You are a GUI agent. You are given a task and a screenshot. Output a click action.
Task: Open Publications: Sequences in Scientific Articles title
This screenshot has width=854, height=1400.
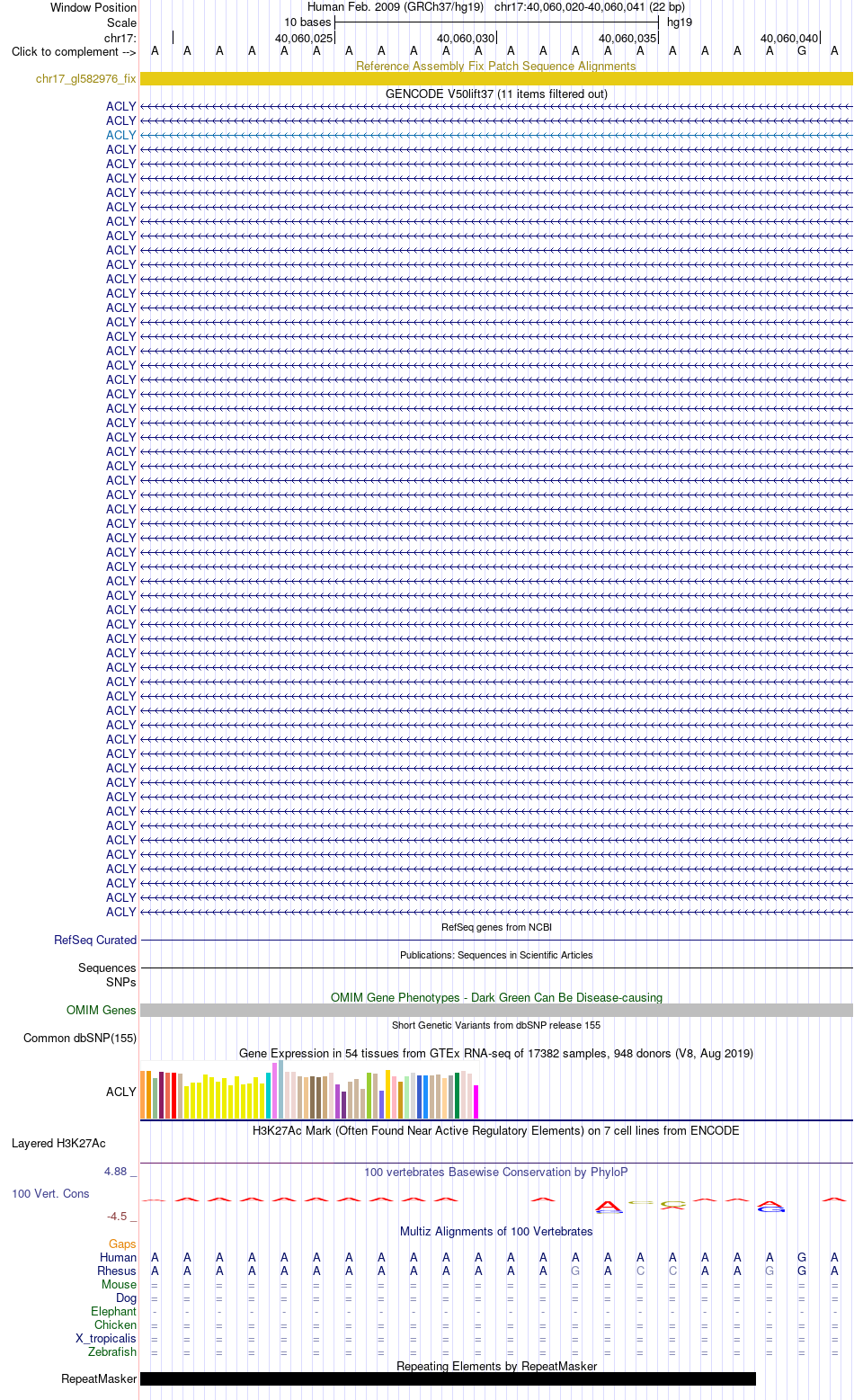(496, 955)
